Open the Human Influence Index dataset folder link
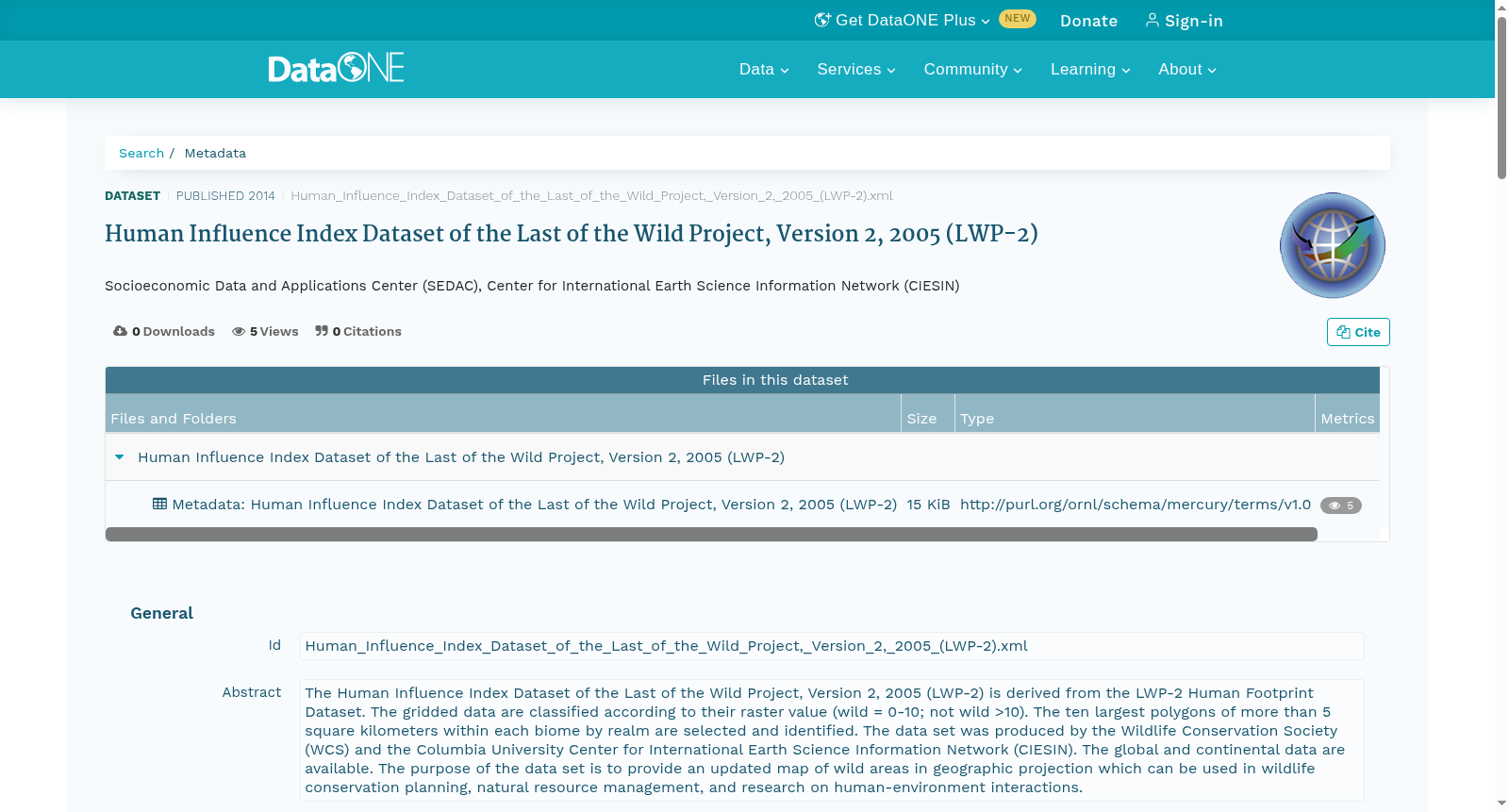This screenshot has width=1509, height=812. (x=461, y=457)
